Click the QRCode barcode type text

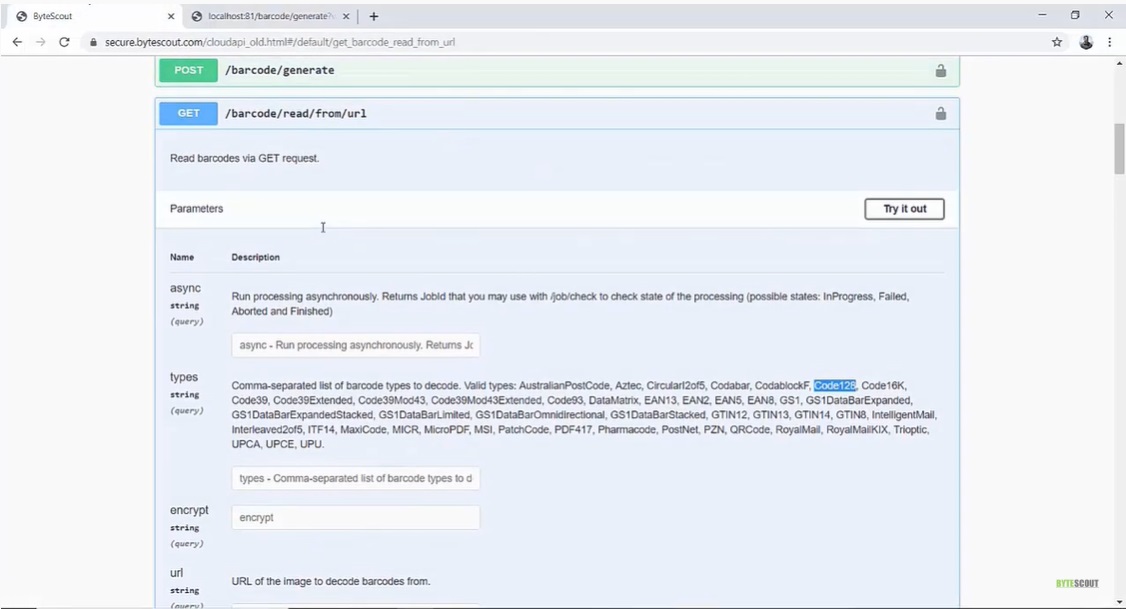click(x=750, y=429)
